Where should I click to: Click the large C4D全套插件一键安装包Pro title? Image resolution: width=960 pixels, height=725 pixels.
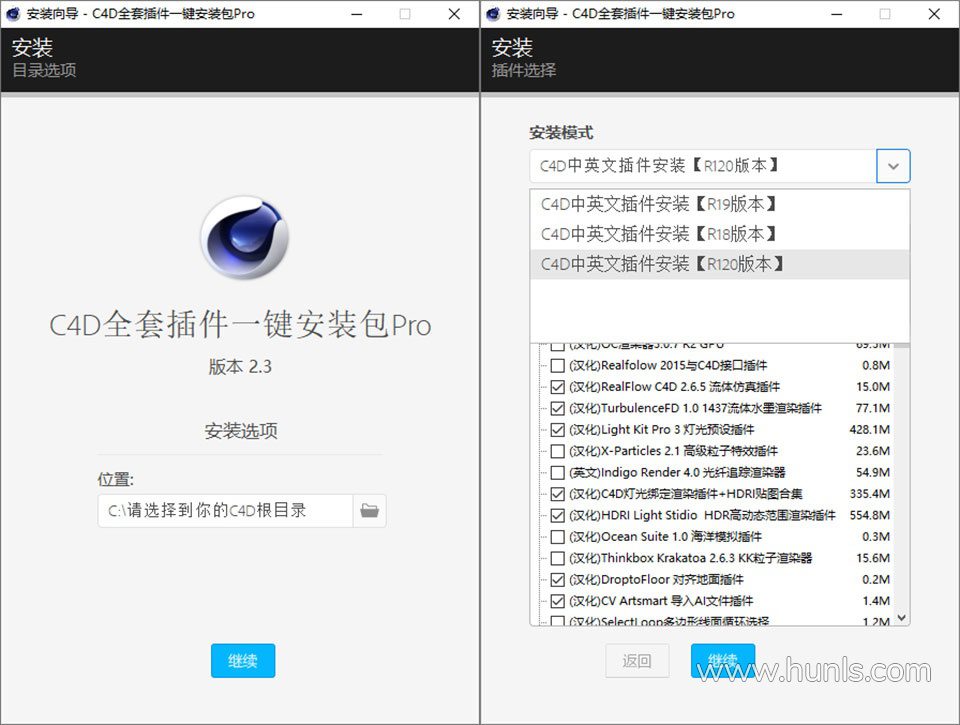click(240, 324)
